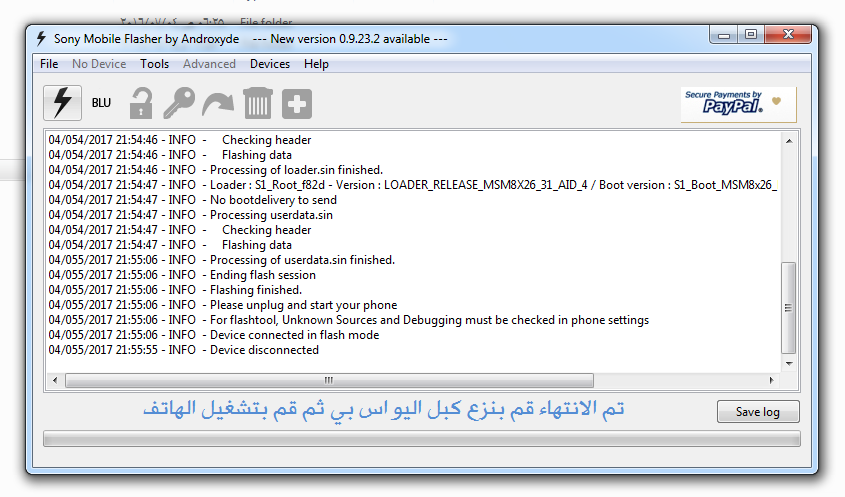Select the 'Device connected in flash mode' line
Image resolution: width=845 pixels, height=497 pixels.
[x=213, y=335]
